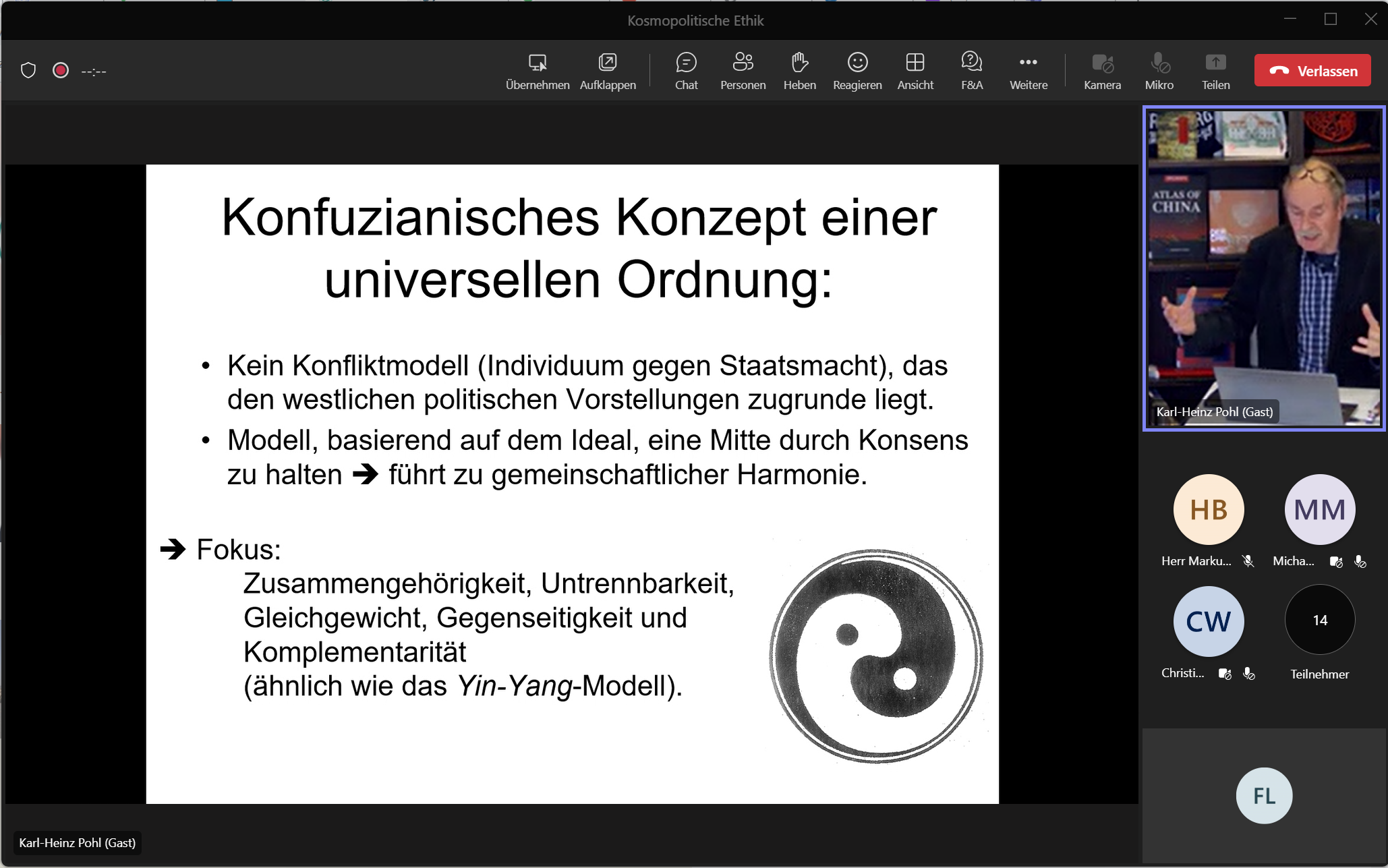Pop out shared content with Aufklappen

[608, 70]
